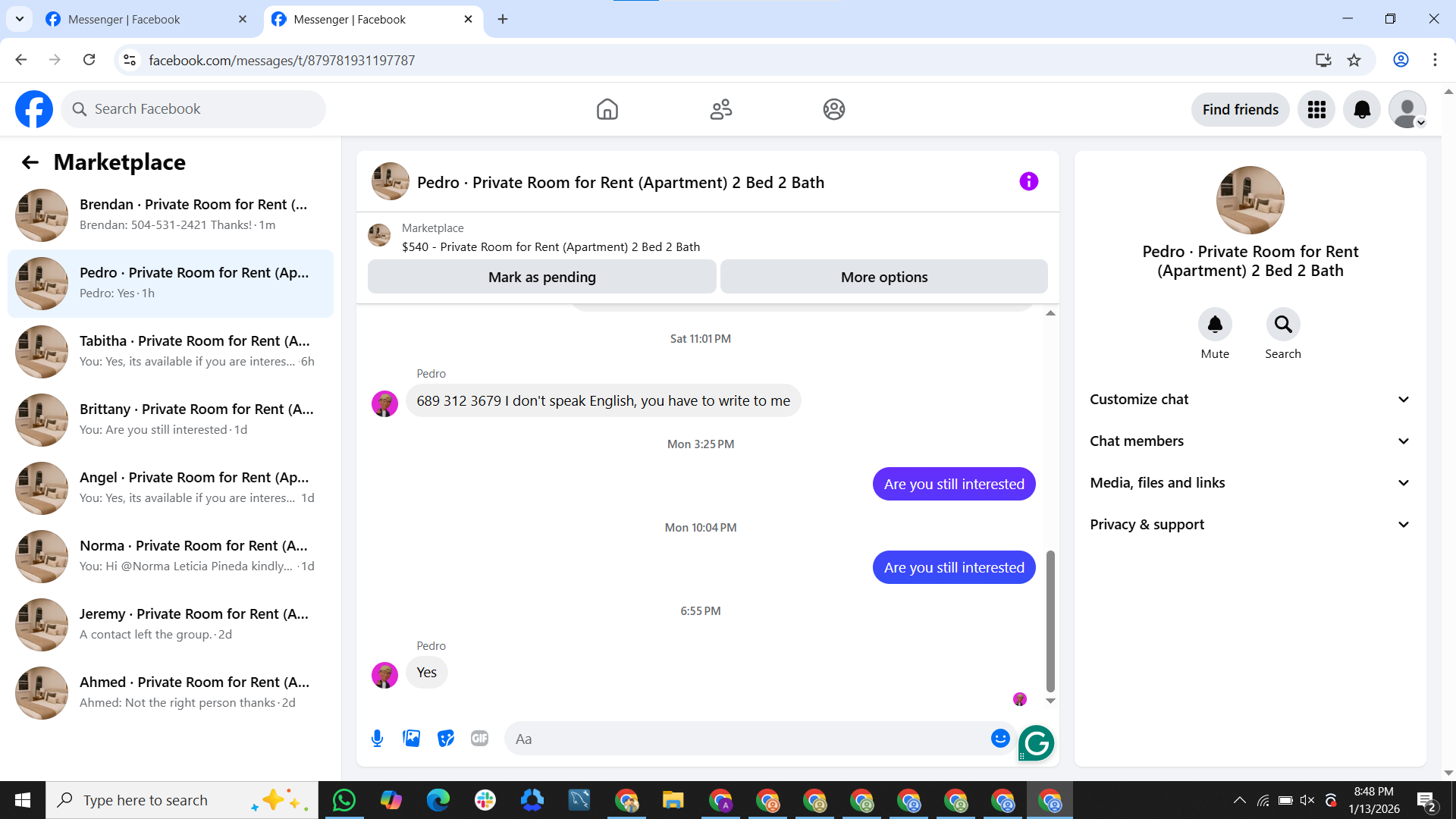Open the Facebook notifications bell

(1362, 109)
